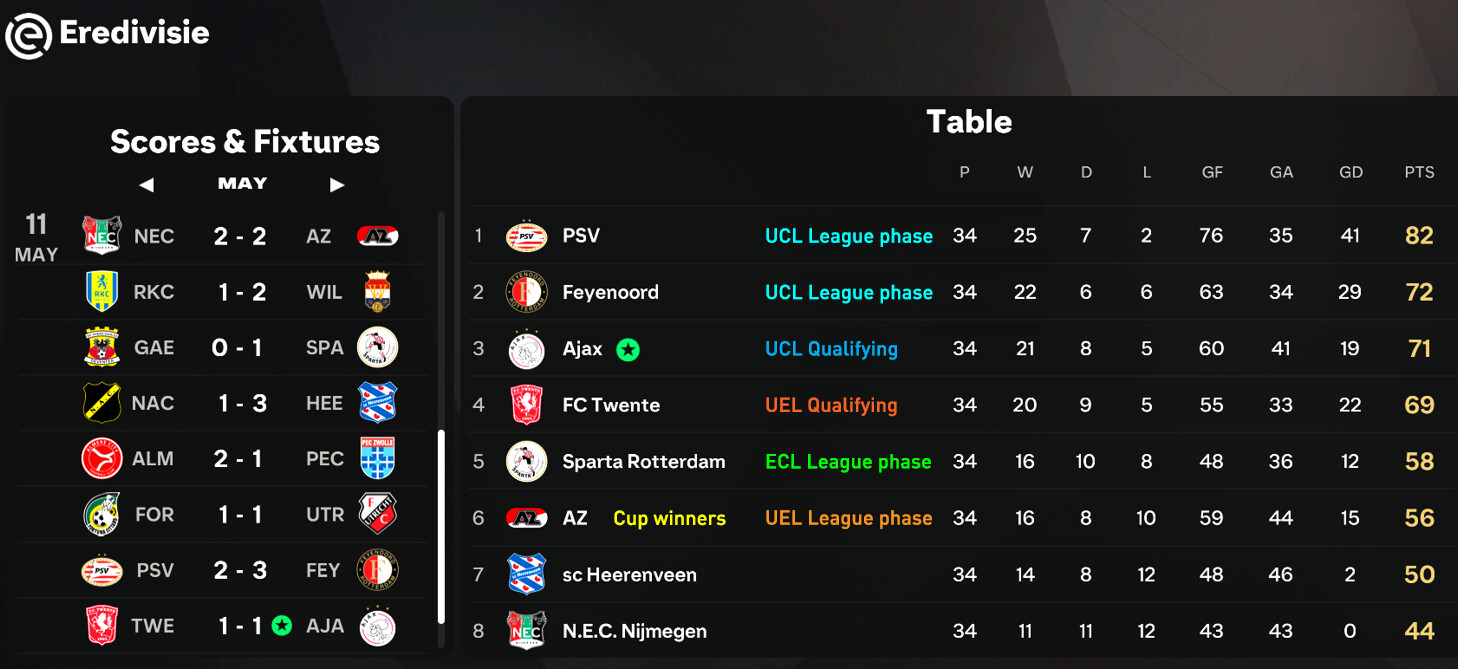1458x669 pixels.
Task: Click the FC Utrecht crest next to UTR
Action: click(x=378, y=514)
